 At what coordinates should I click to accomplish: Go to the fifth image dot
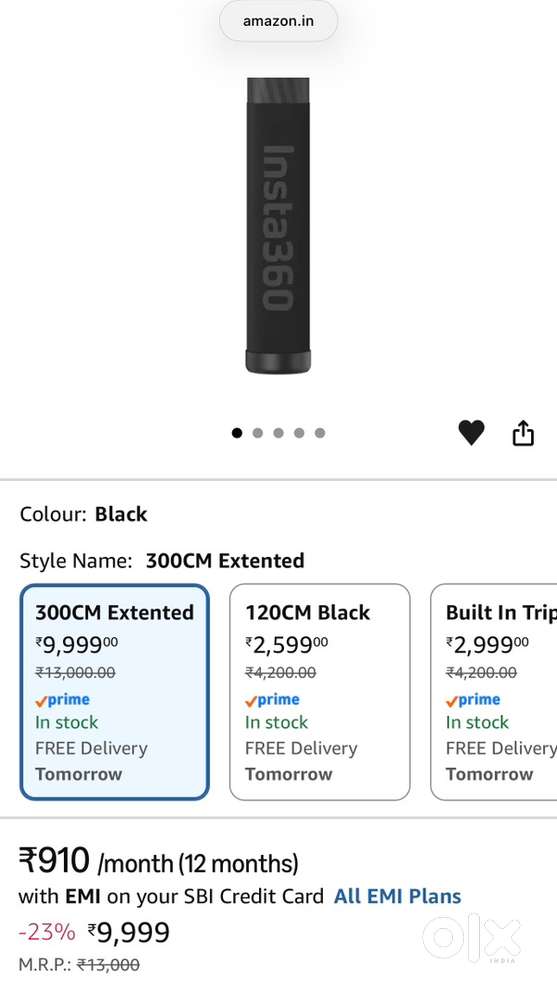pyautogui.click(x=320, y=433)
